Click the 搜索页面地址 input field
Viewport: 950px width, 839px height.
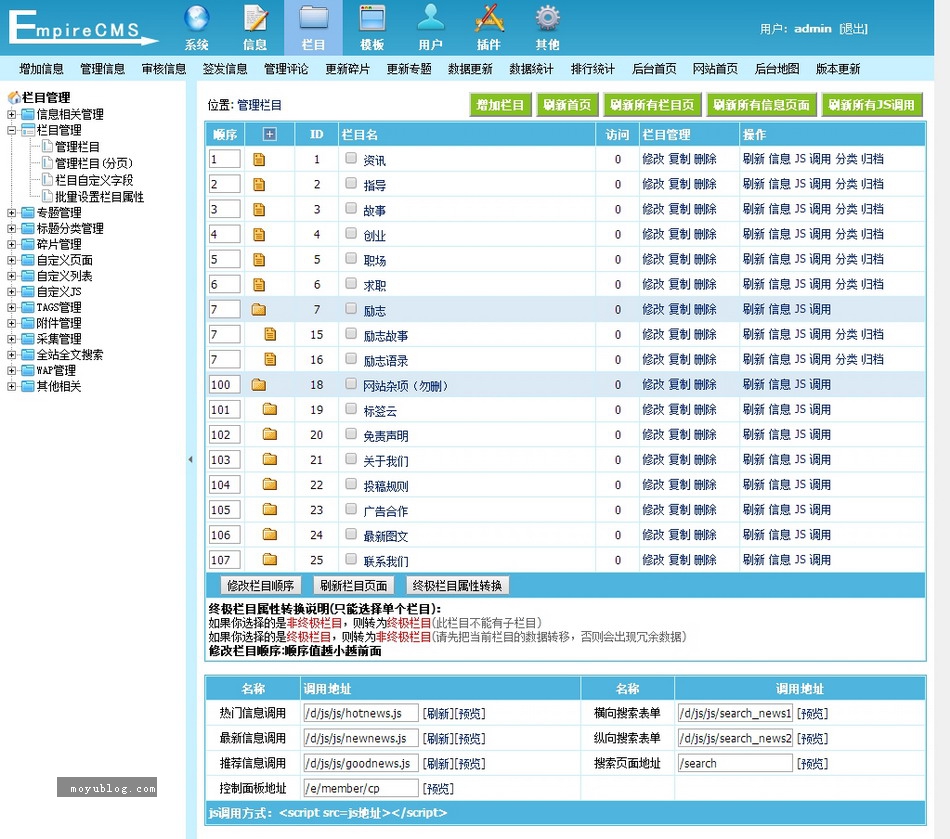(x=735, y=763)
